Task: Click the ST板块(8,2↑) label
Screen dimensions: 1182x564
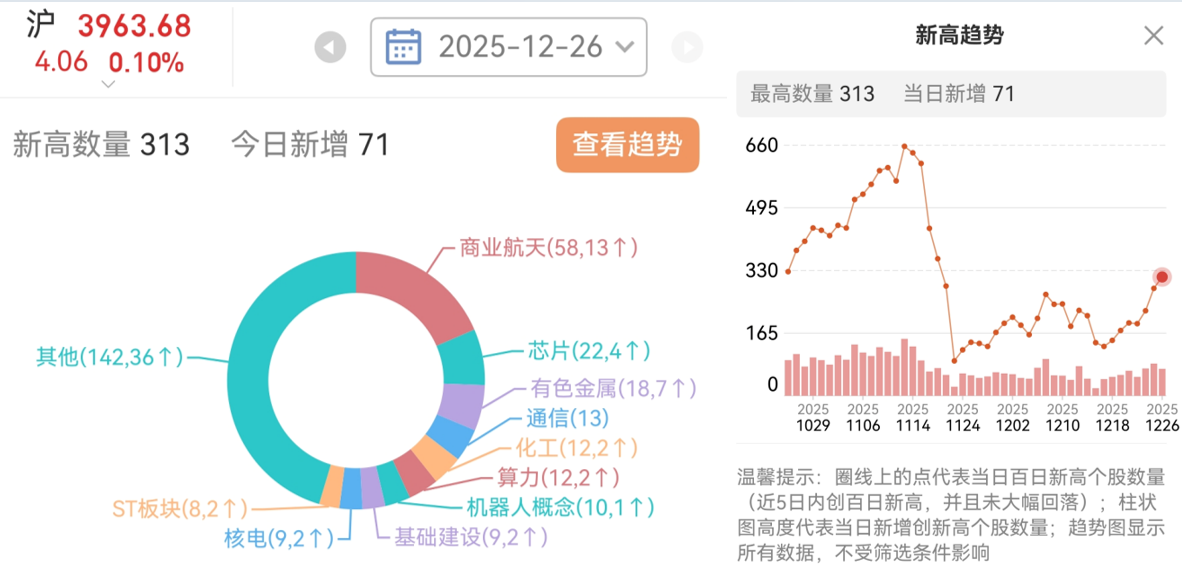Action: [x=179, y=509]
